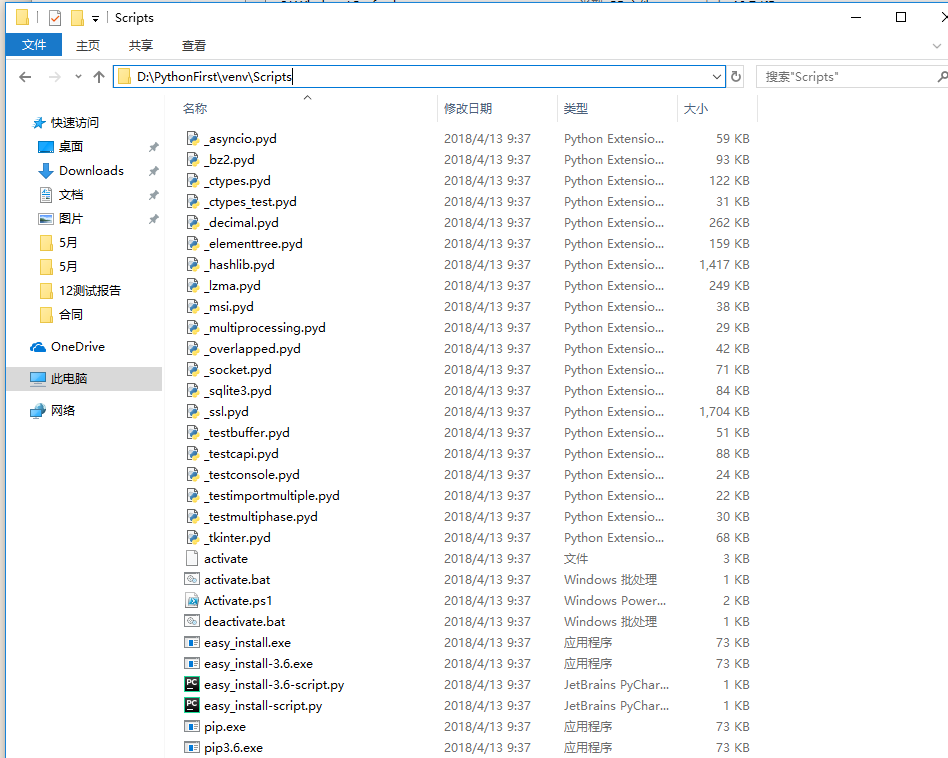Select easy_install.exe application icon
This screenshot has height=758, width=948.
click(x=192, y=643)
